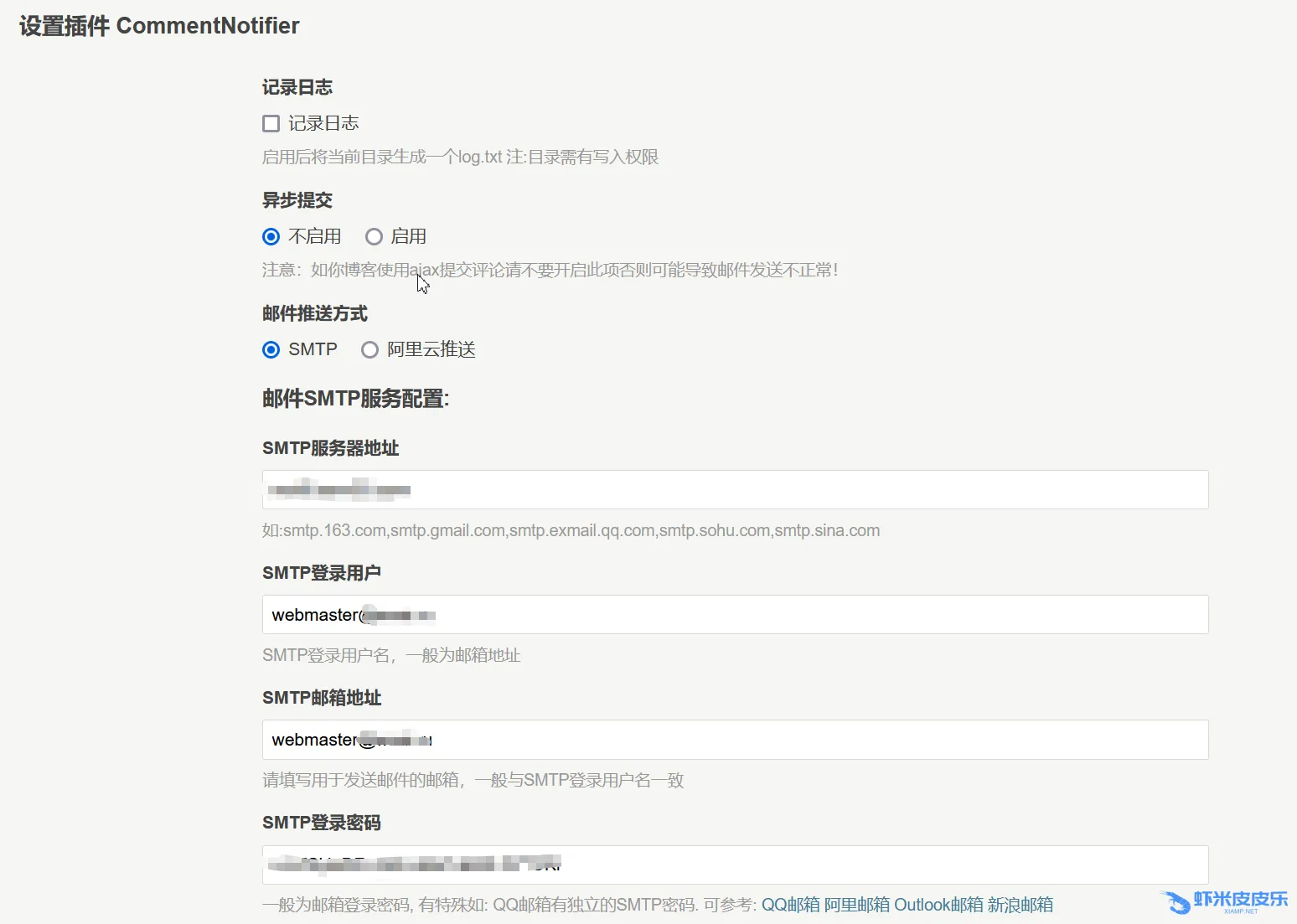Image resolution: width=1297 pixels, height=924 pixels.
Task: Enable the 记录日志 logging checkbox
Action: point(271,124)
